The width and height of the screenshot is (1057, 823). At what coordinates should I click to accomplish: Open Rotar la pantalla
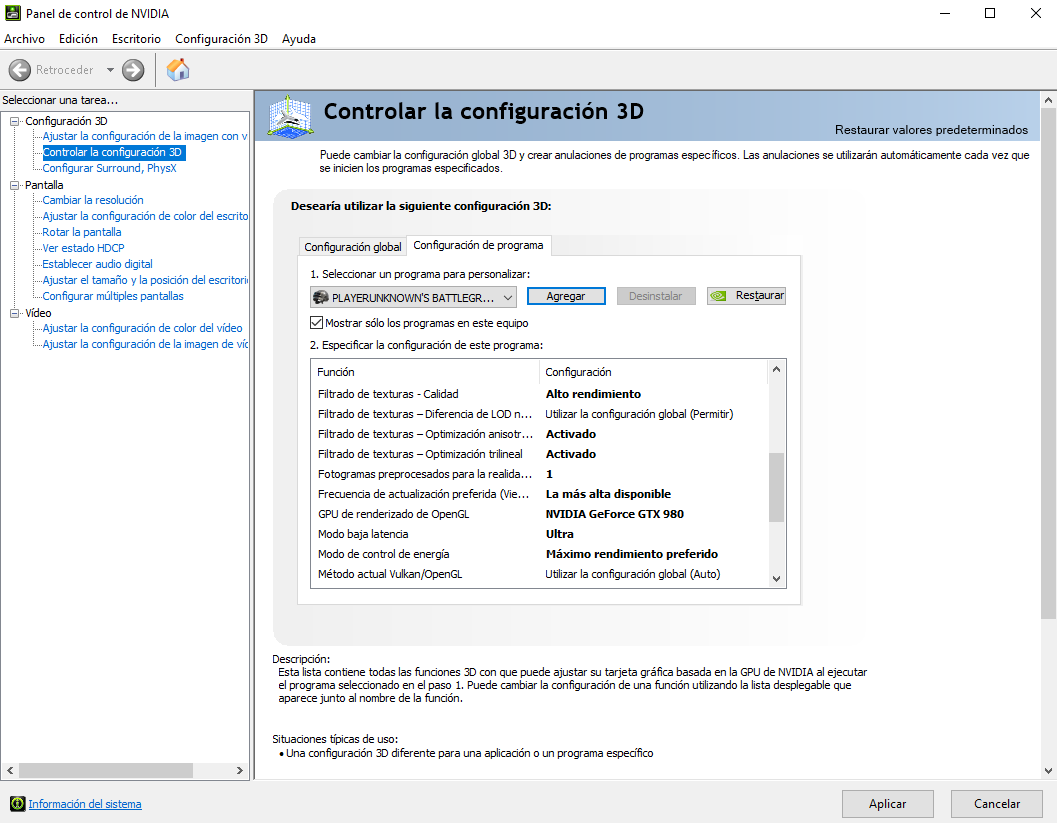(82, 233)
